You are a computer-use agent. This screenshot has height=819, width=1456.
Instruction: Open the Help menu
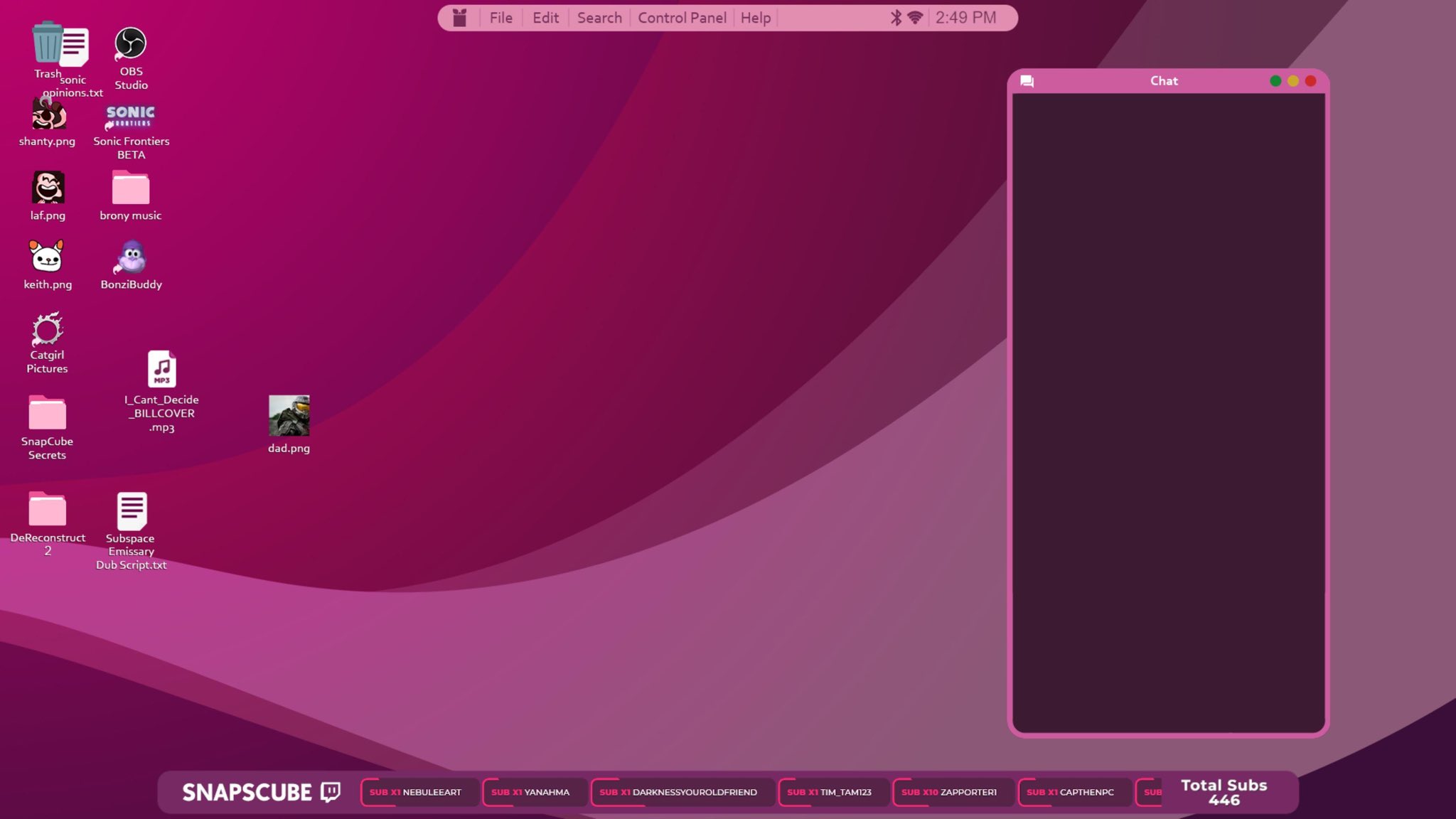[x=755, y=18]
